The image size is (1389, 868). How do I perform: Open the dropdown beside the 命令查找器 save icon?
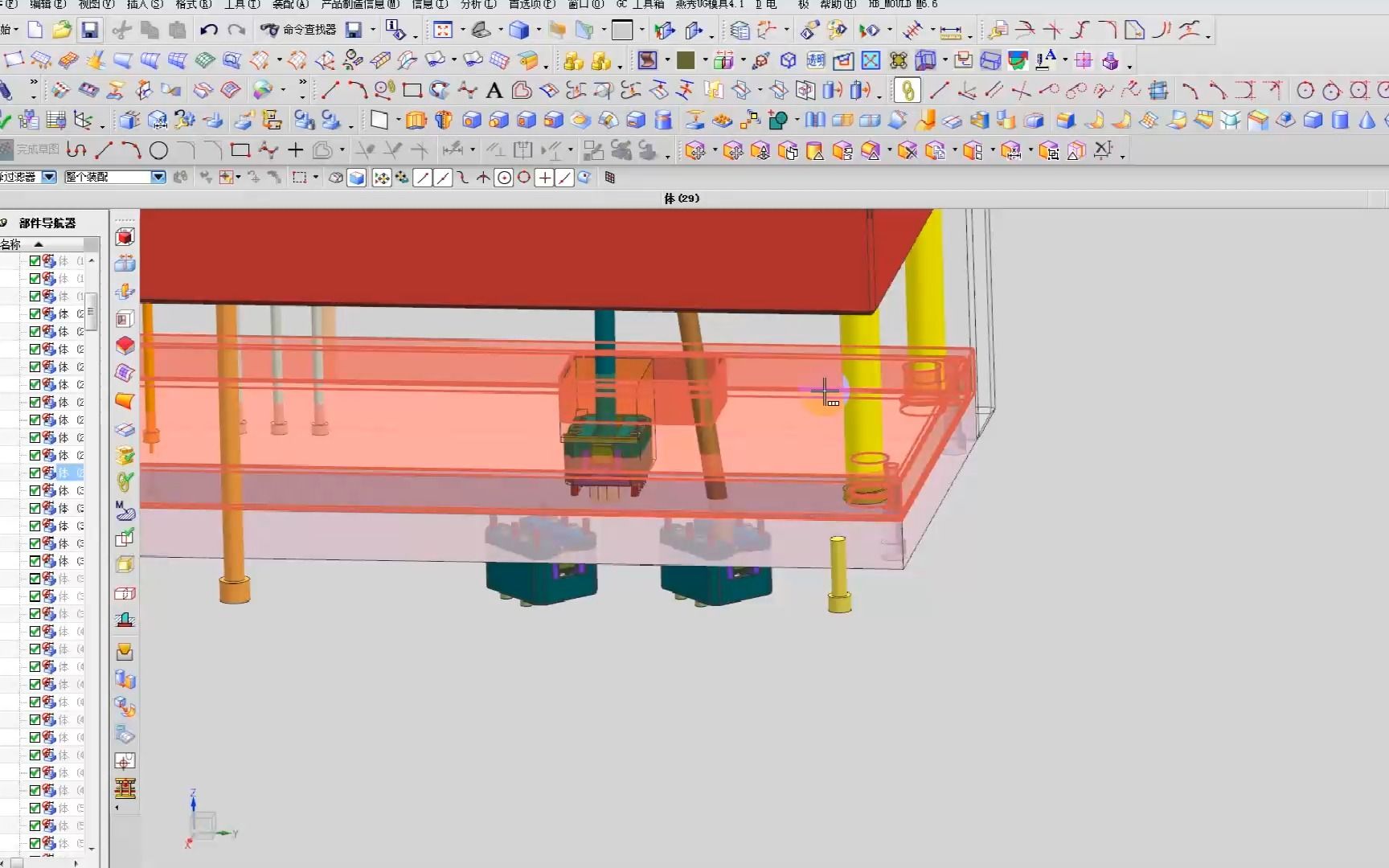pos(373,31)
